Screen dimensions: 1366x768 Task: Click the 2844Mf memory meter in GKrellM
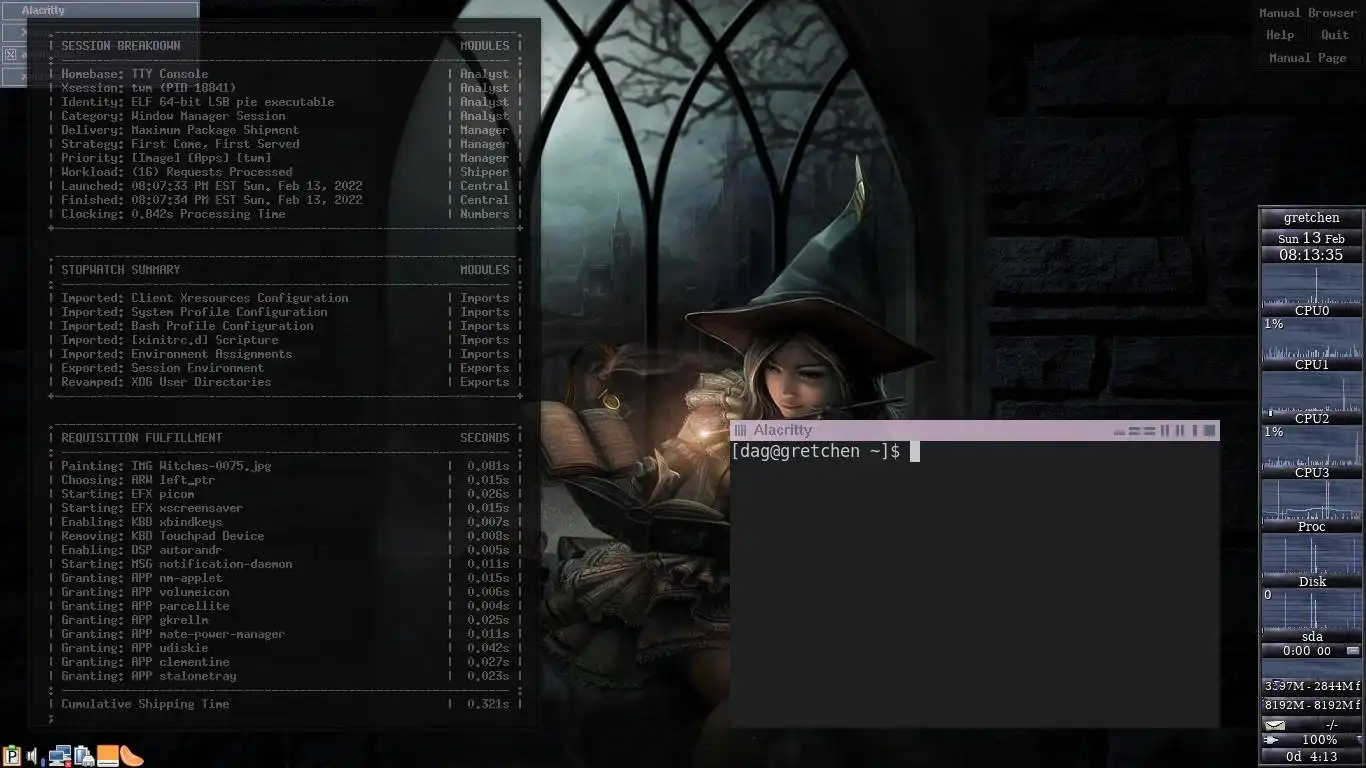[x=1311, y=686]
